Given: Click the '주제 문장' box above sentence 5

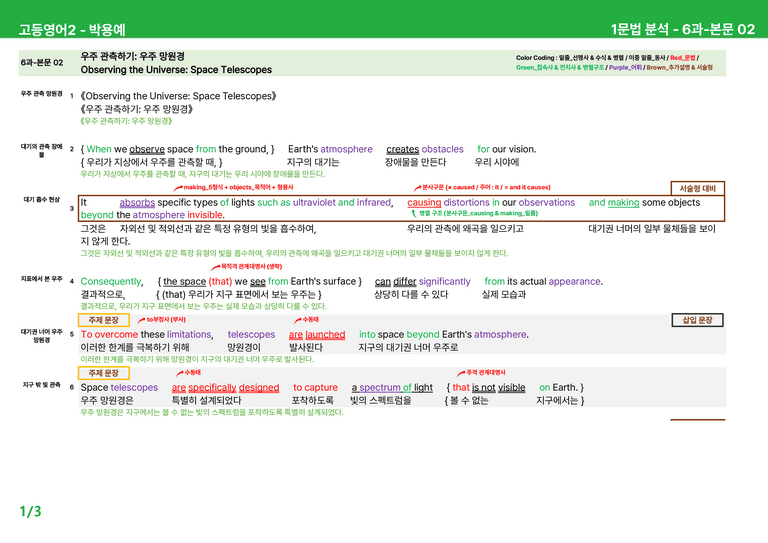Looking at the screenshot, I should pos(104,320).
